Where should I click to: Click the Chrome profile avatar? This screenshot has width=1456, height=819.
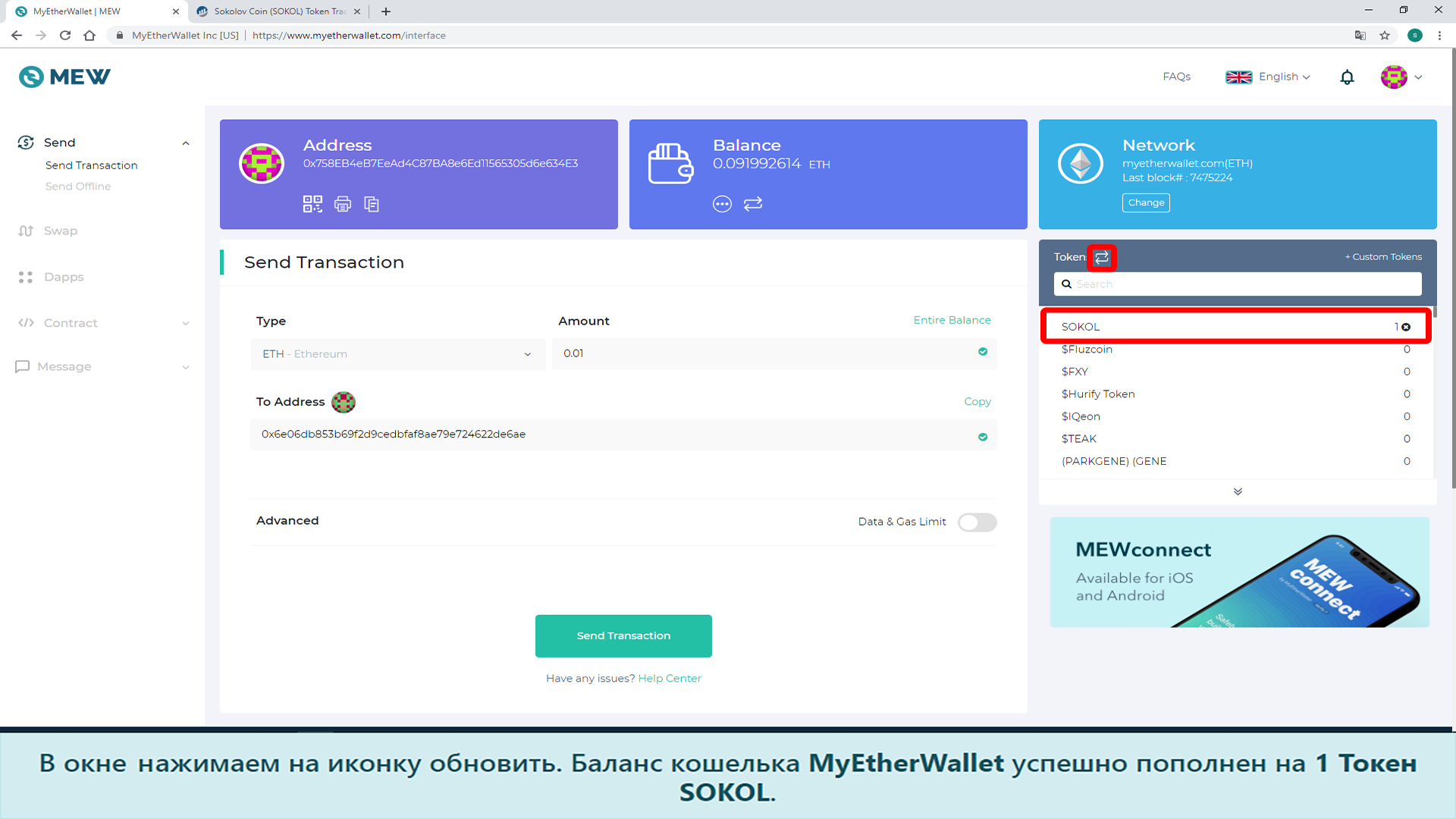coord(1415,36)
